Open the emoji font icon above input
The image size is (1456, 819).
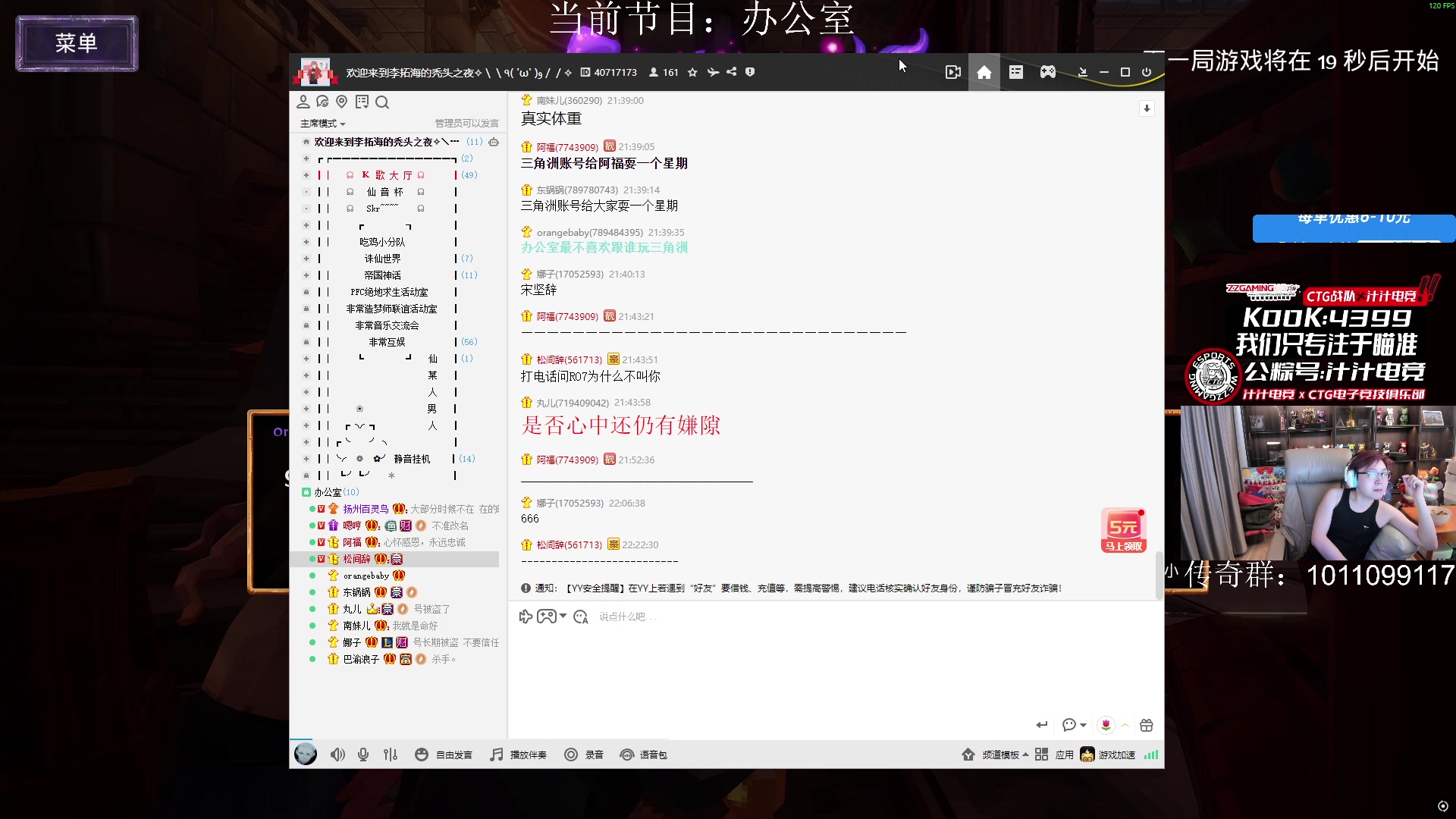point(581,617)
